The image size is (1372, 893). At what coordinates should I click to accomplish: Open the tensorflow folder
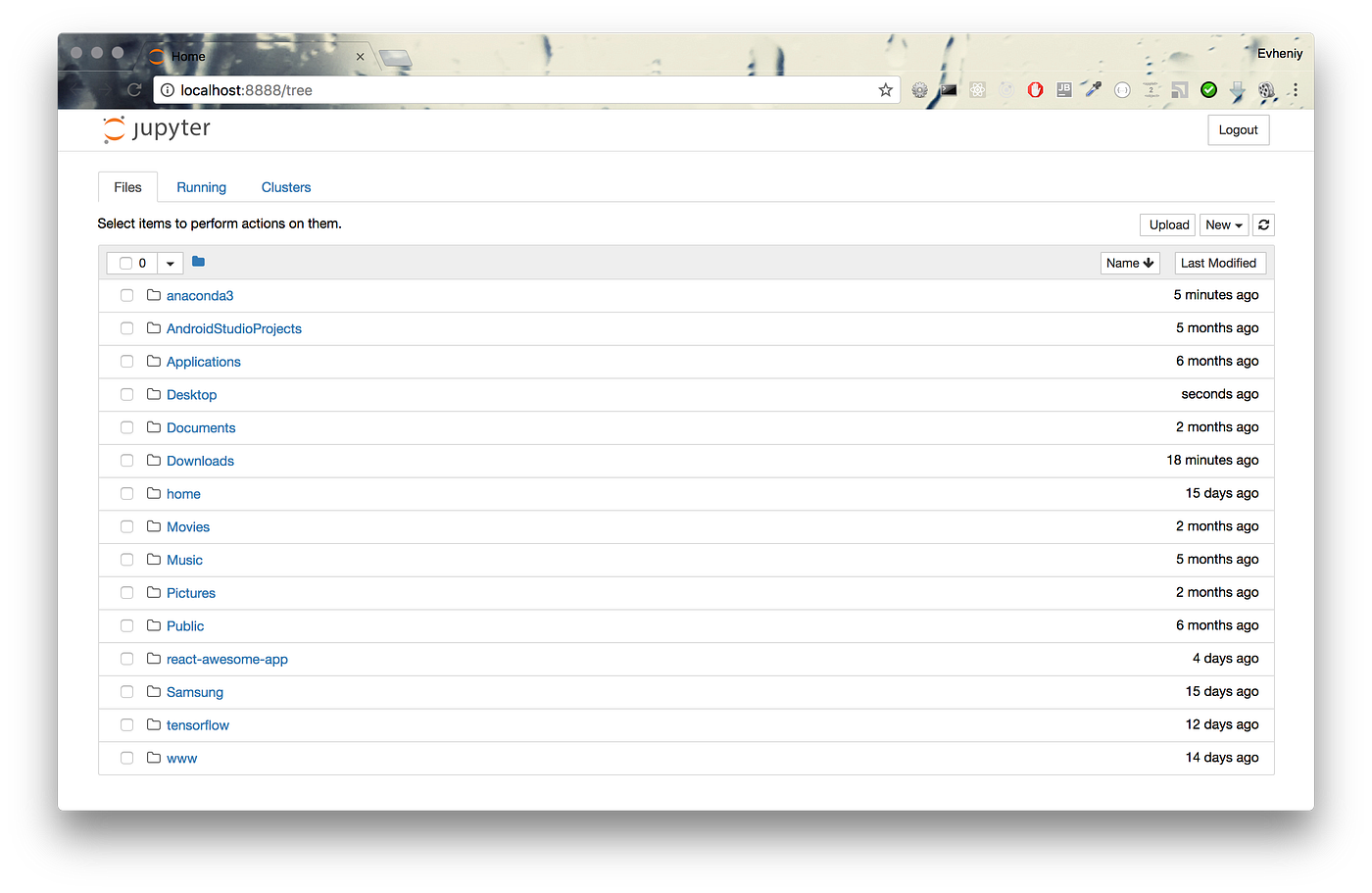pos(197,724)
